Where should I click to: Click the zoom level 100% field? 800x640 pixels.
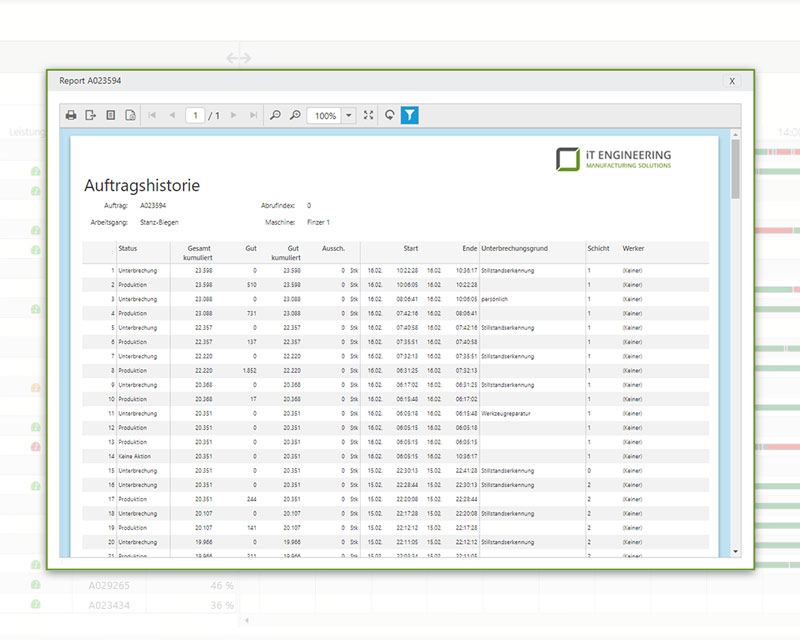coord(325,116)
